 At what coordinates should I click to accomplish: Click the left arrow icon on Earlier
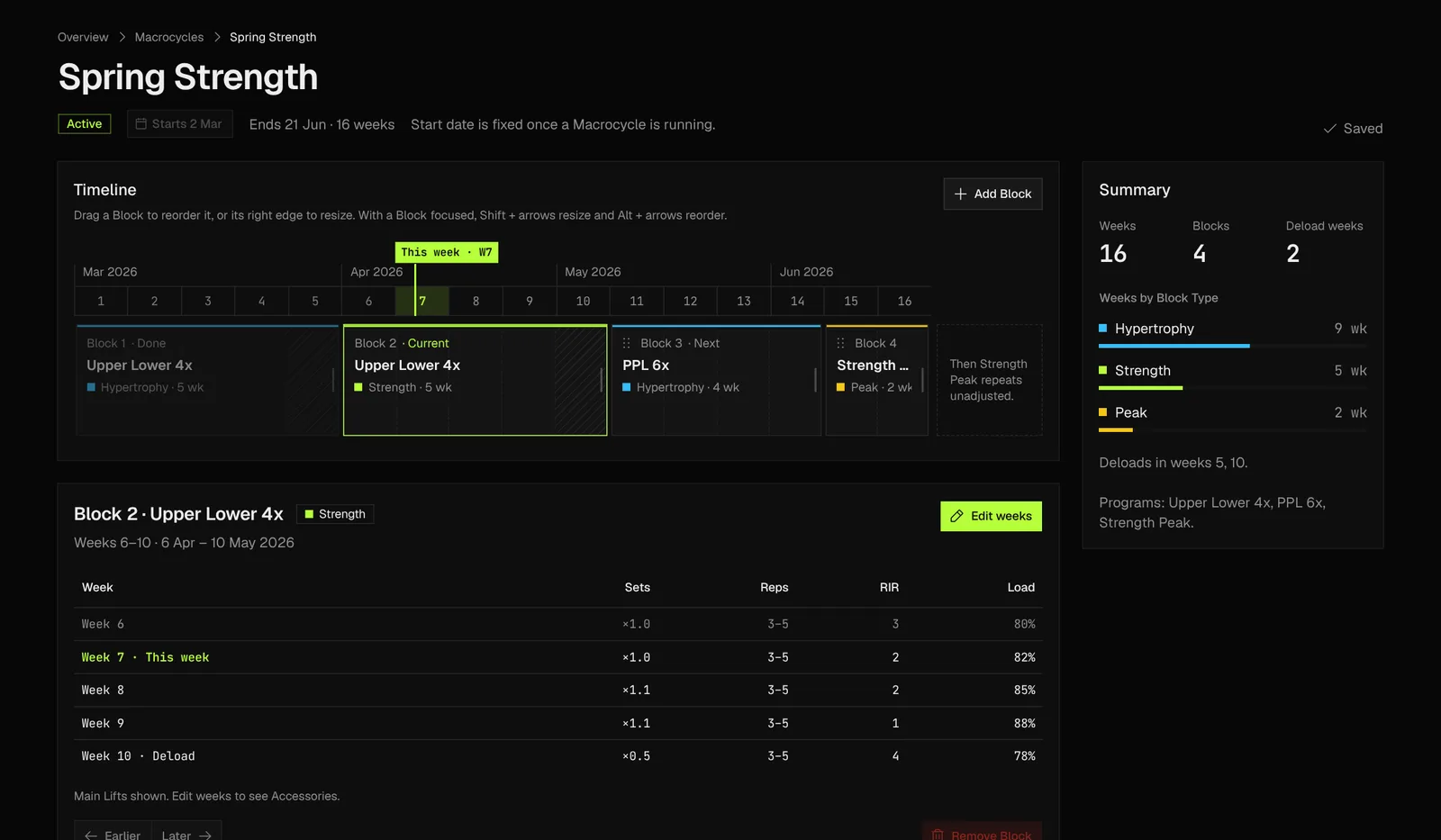pyautogui.click(x=91, y=835)
